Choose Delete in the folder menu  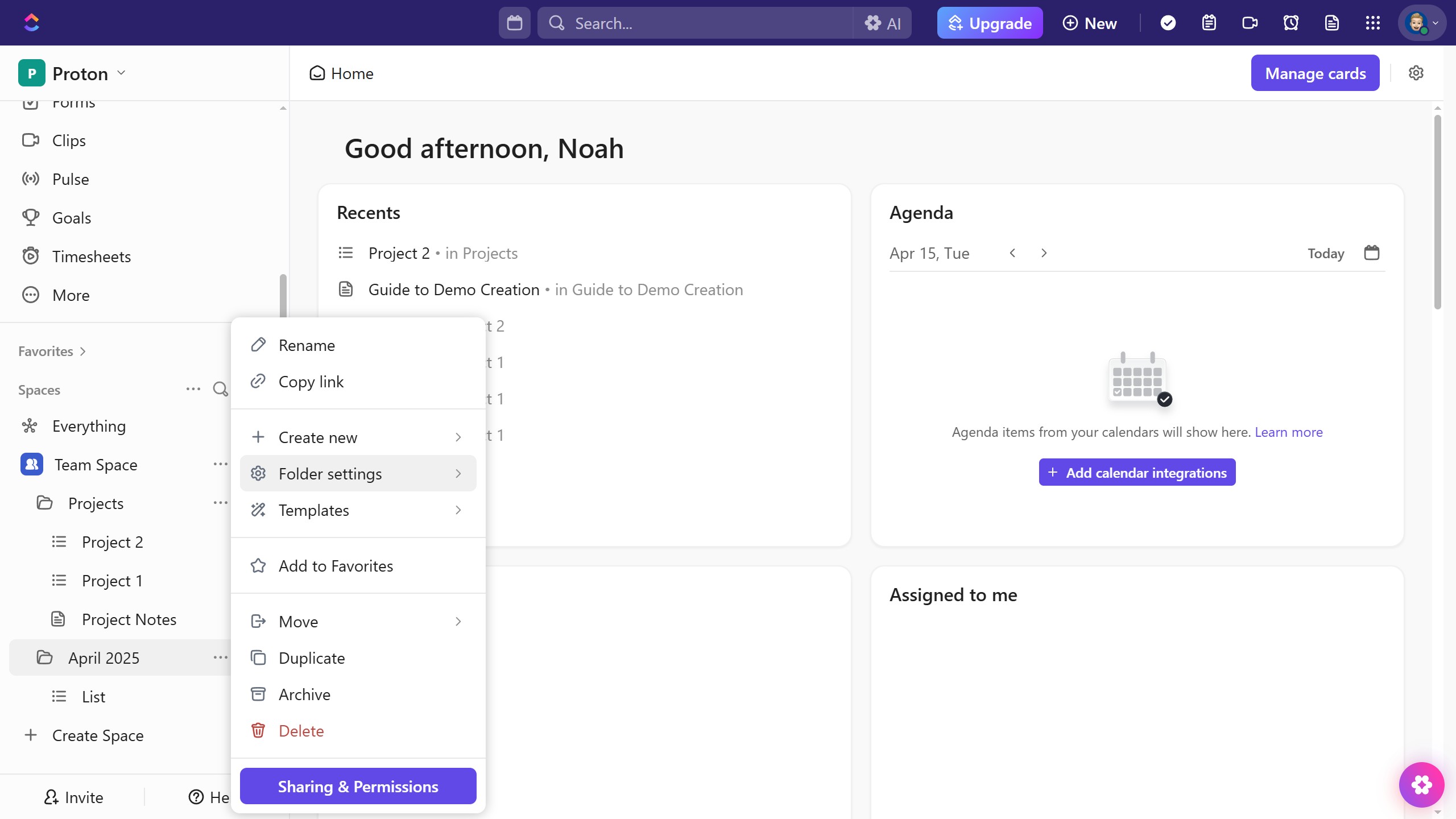pyautogui.click(x=301, y=731)
